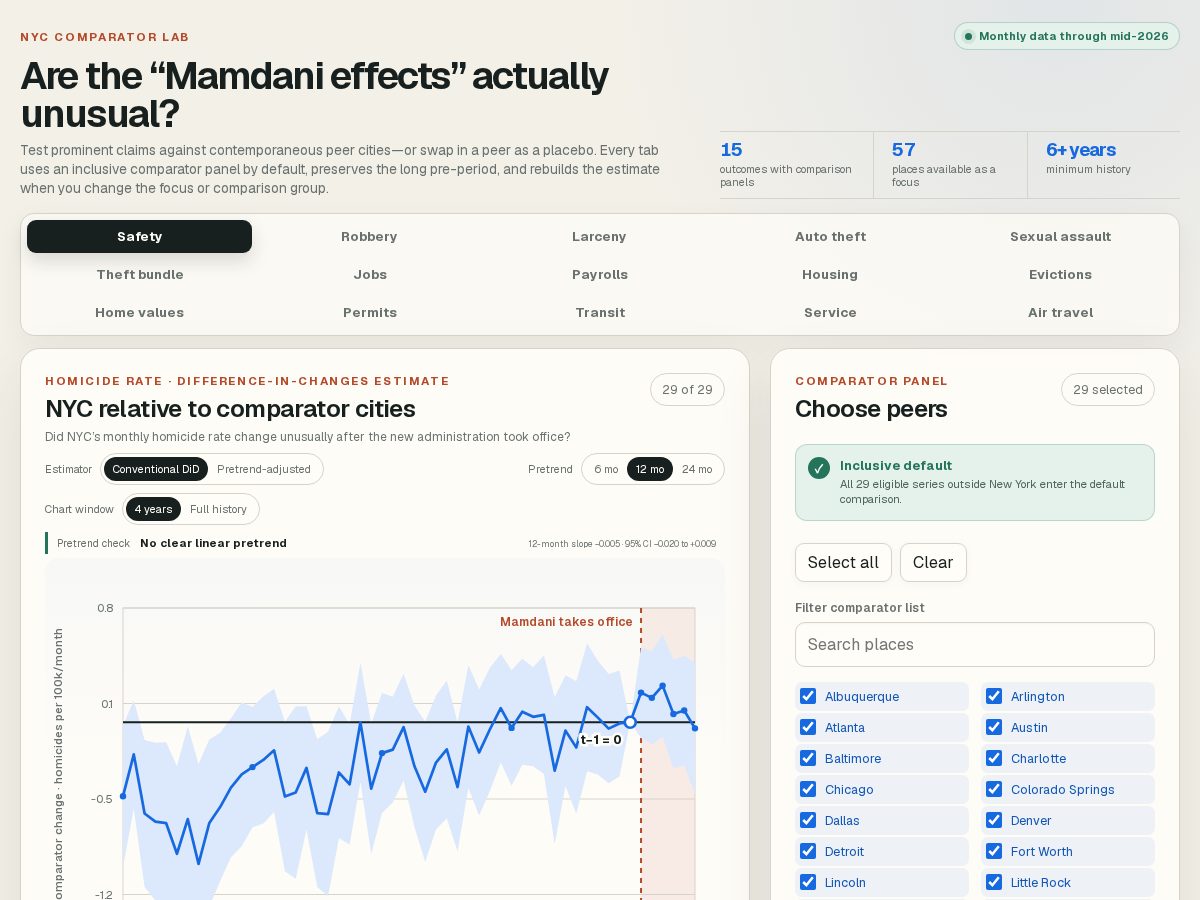The image size is (1200, 900).
Task: Click the Choose peers heading
Action: 871,409
